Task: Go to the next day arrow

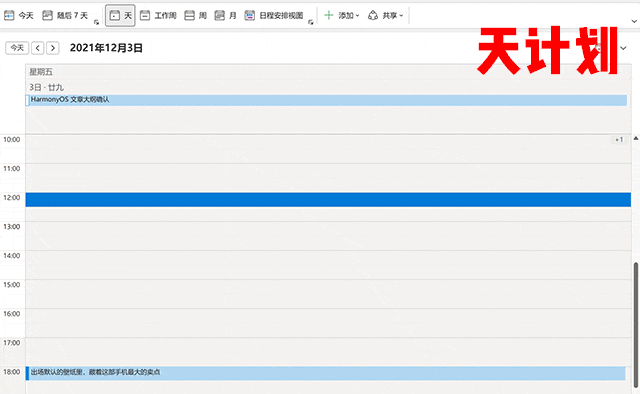Action: pos(53,48)
